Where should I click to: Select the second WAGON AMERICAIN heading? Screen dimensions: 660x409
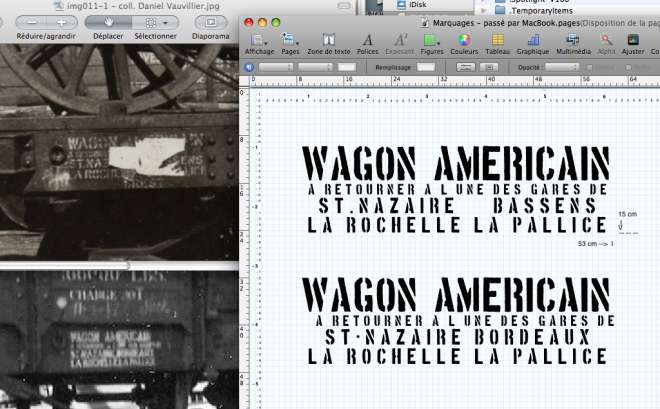pos(456,295)
